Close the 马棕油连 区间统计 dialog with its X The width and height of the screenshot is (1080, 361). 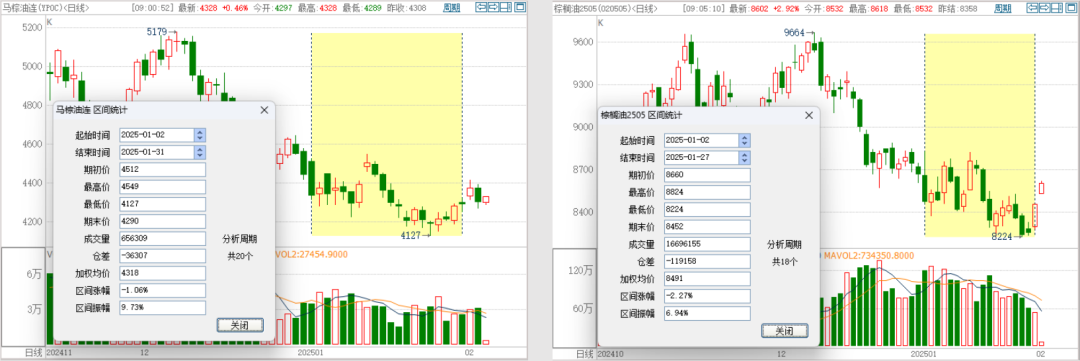coord(264,110)
